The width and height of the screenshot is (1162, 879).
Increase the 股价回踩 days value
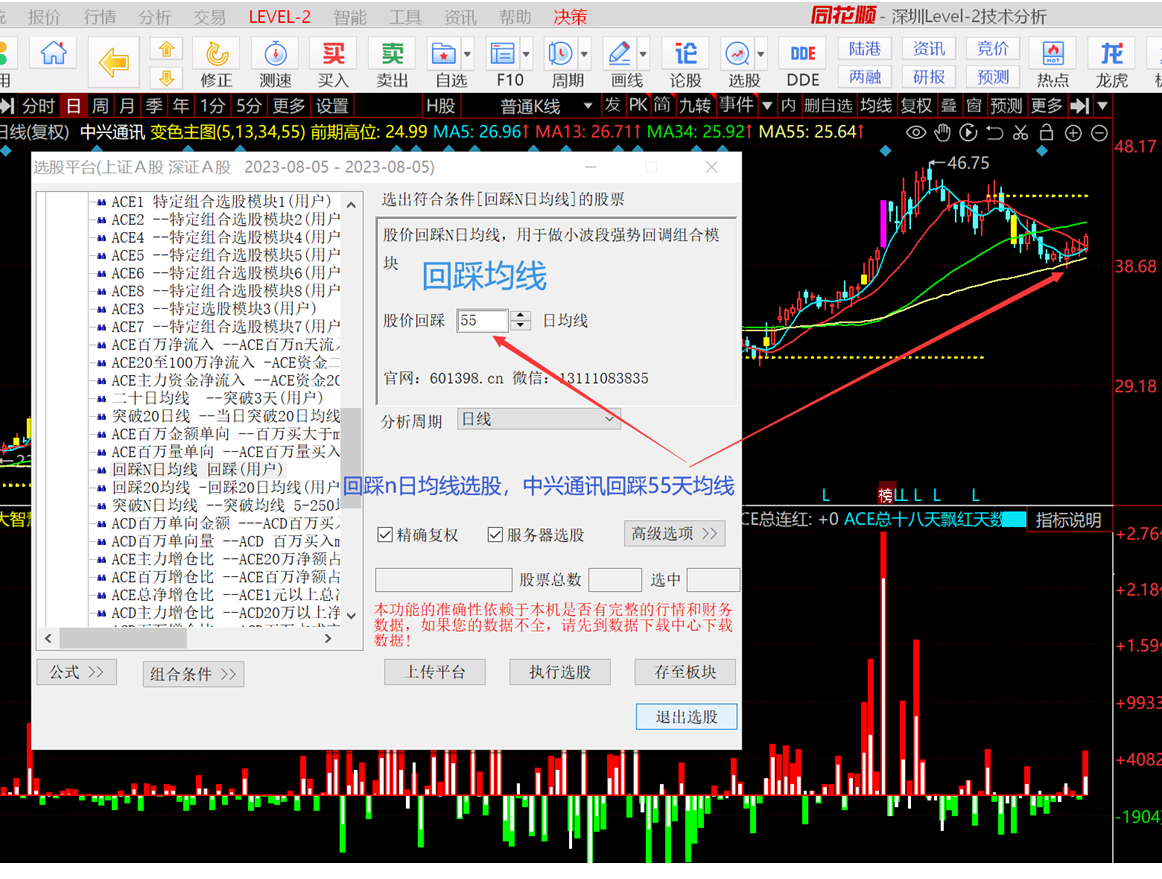(521, 315)
